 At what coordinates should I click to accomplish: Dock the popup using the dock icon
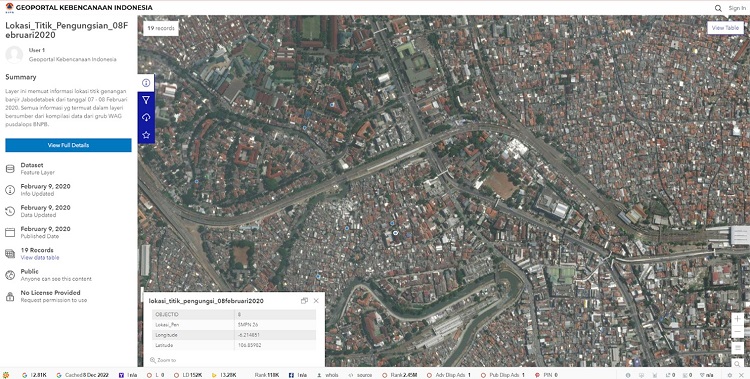coord(304,301)
